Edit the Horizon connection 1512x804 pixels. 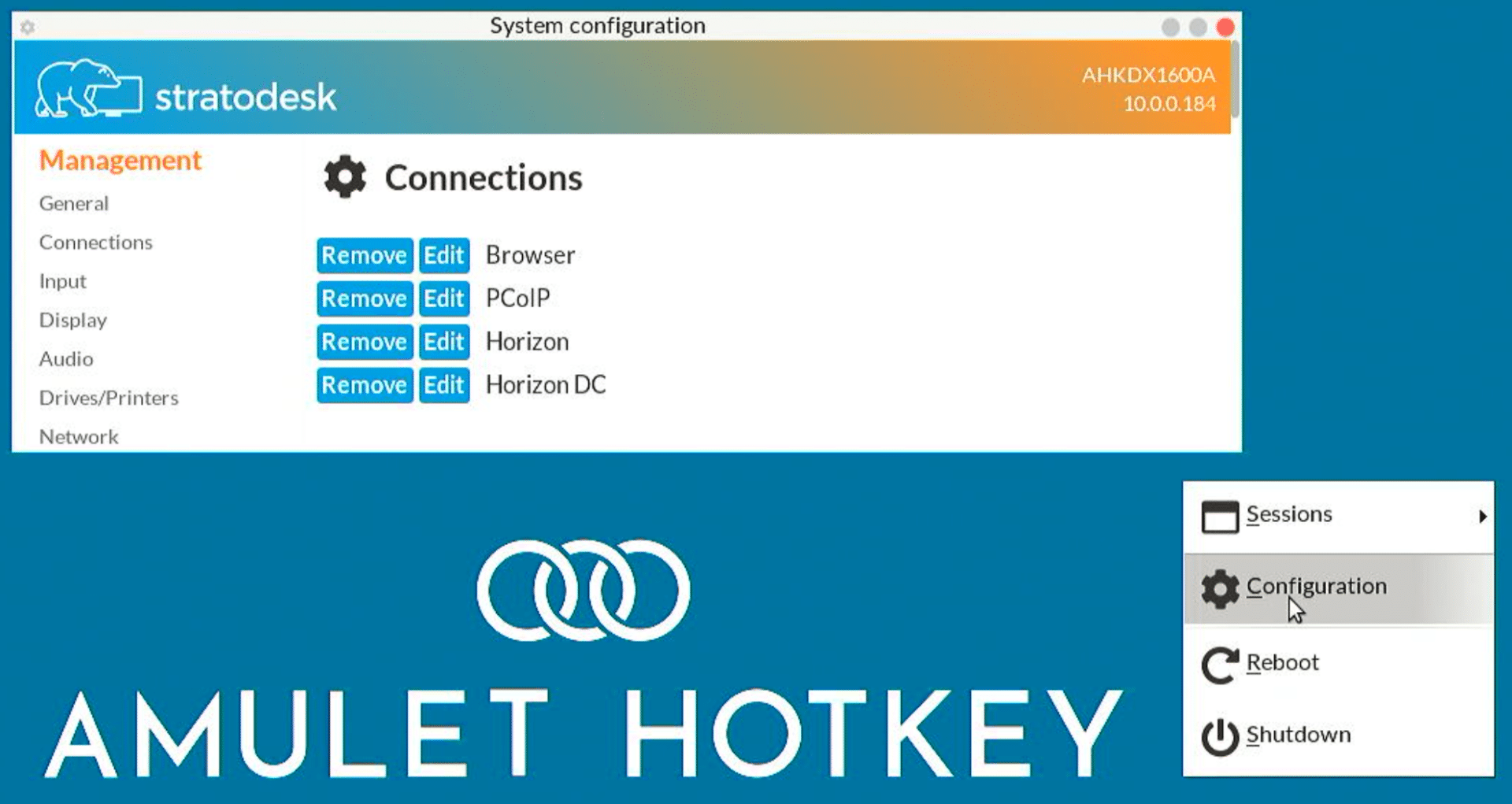(444, 342)
